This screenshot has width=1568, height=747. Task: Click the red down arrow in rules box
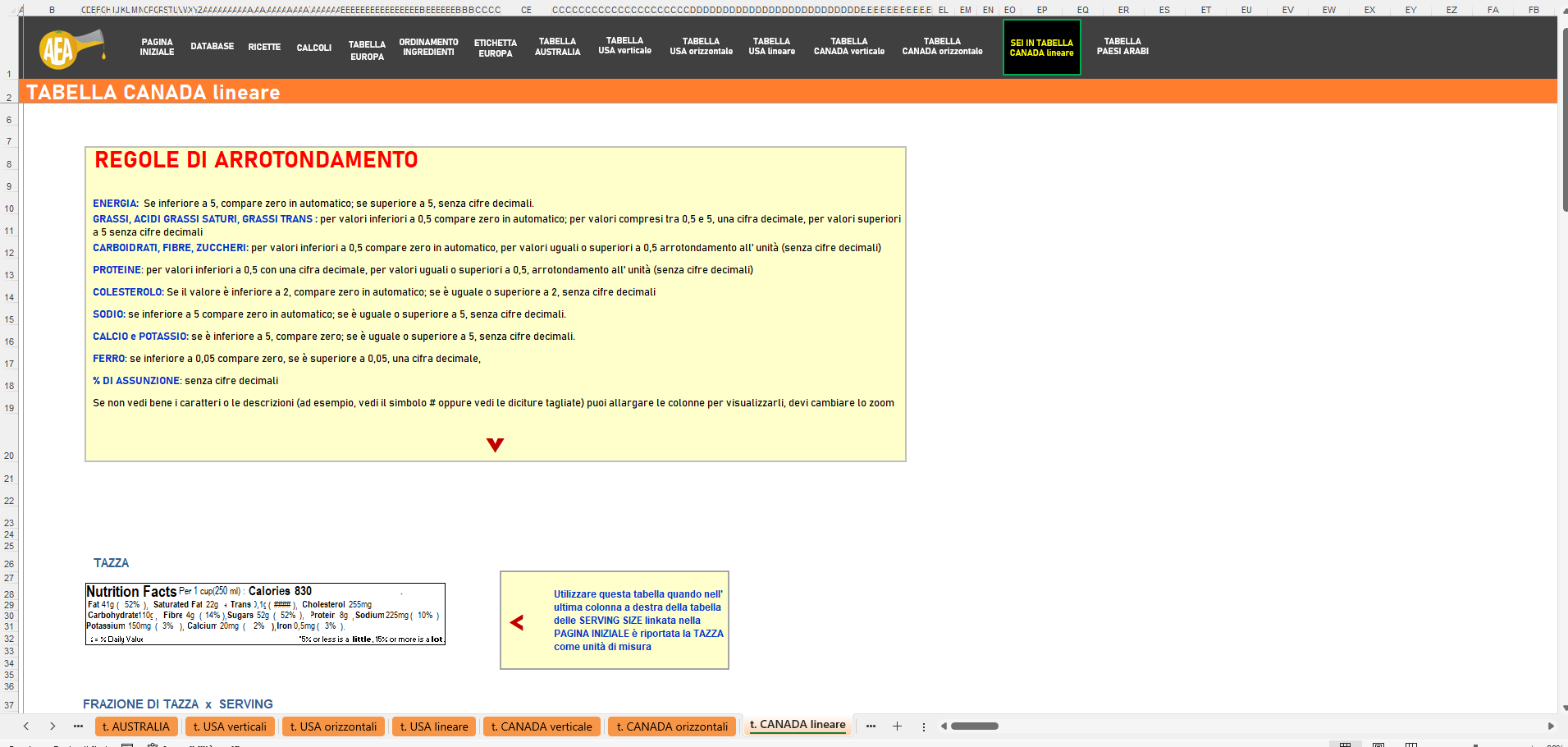pyautogui.click(x=495, y=445)
